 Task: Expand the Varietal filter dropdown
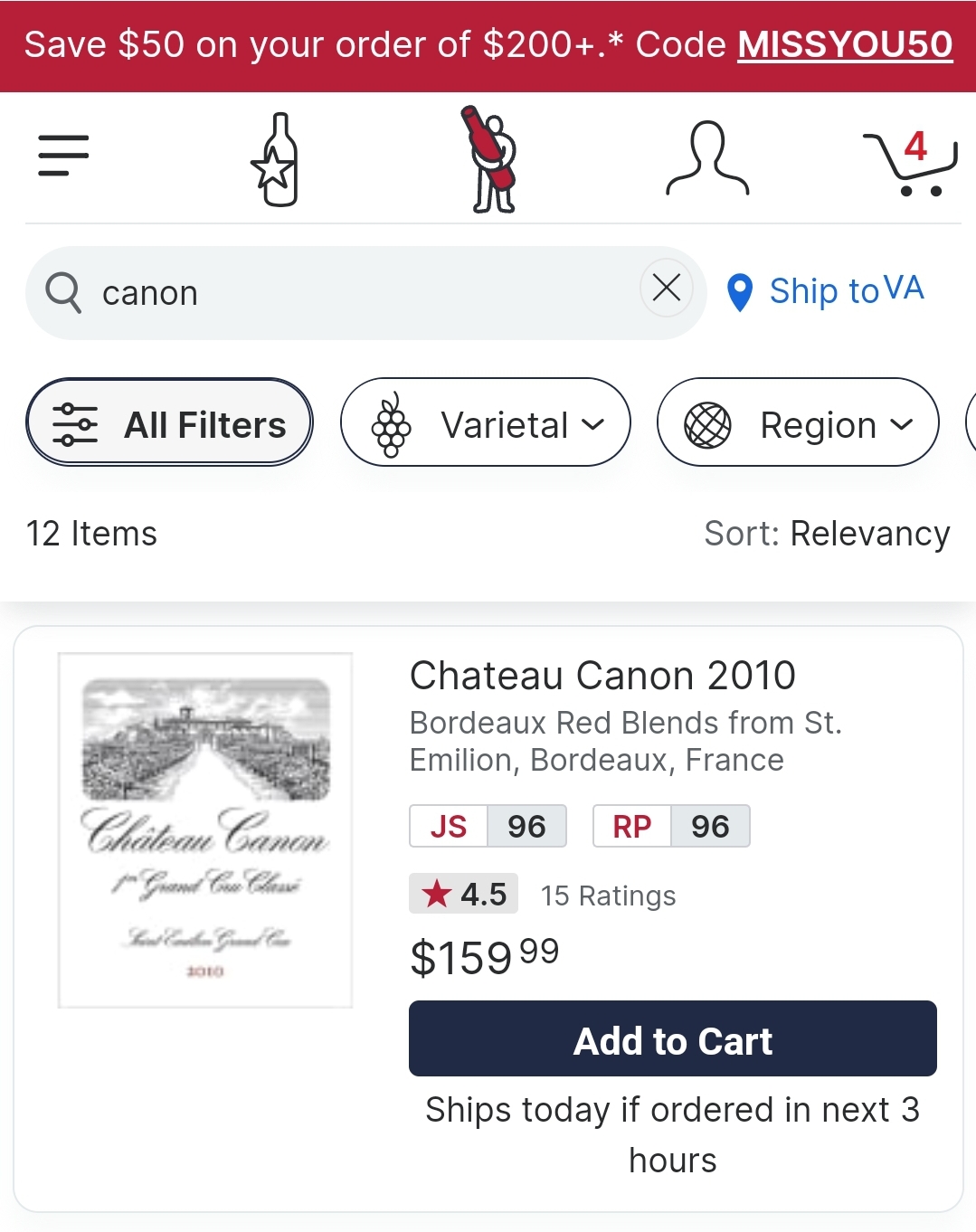pyautogui.click(x=486, y=422)
